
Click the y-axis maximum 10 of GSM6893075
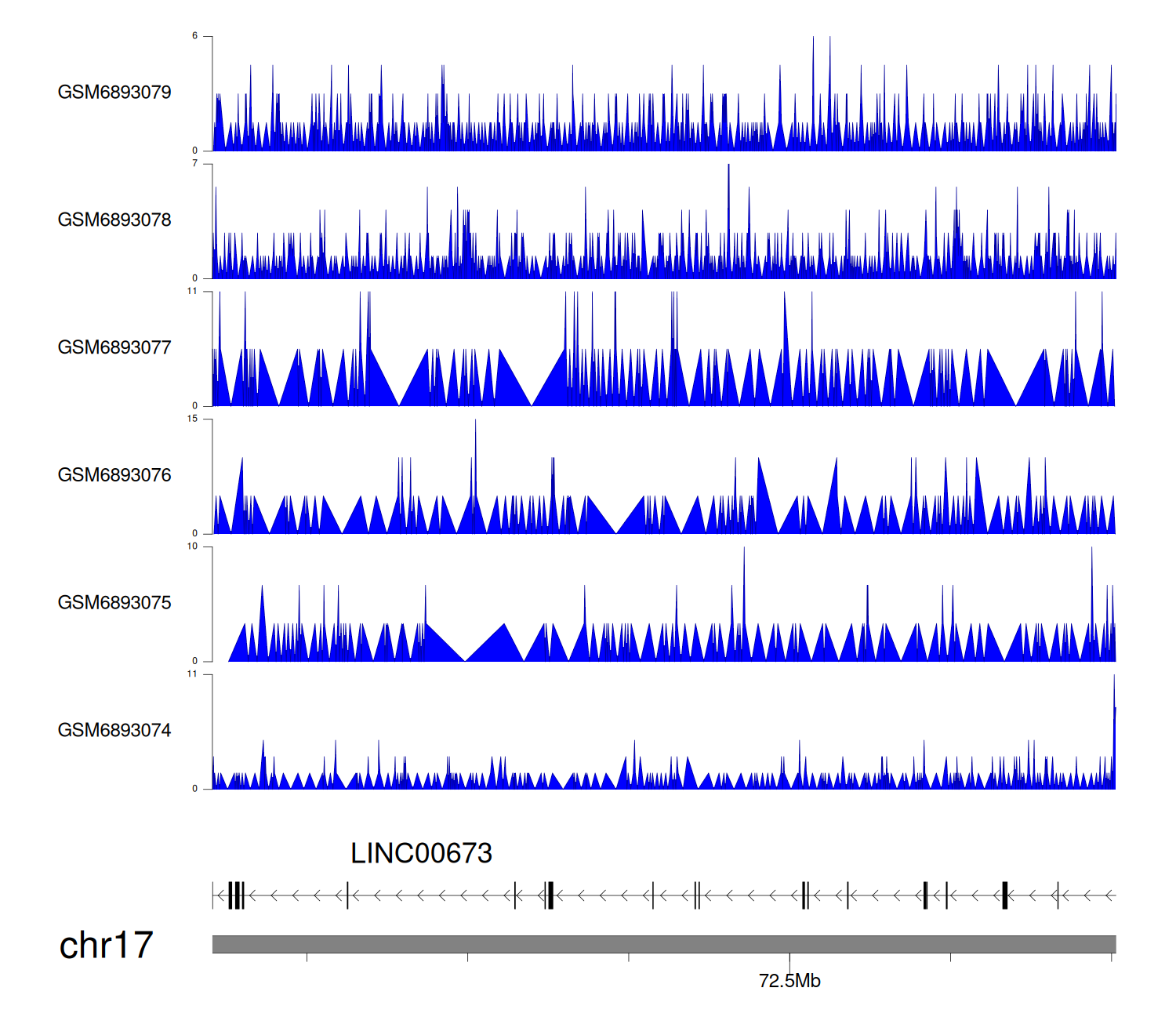pos(193,547)
